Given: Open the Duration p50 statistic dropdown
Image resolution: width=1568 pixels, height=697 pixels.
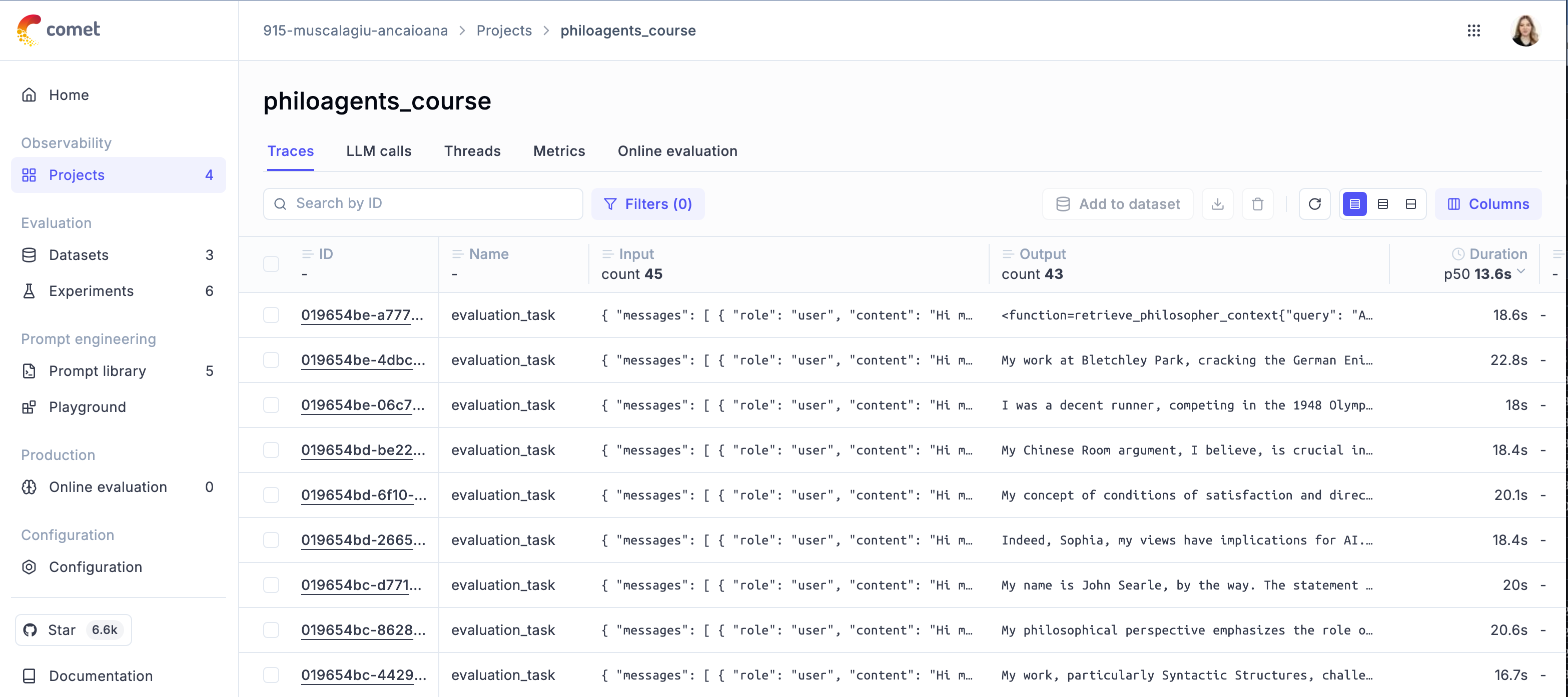Looking at the screenshot, I should click(1484, 273).
